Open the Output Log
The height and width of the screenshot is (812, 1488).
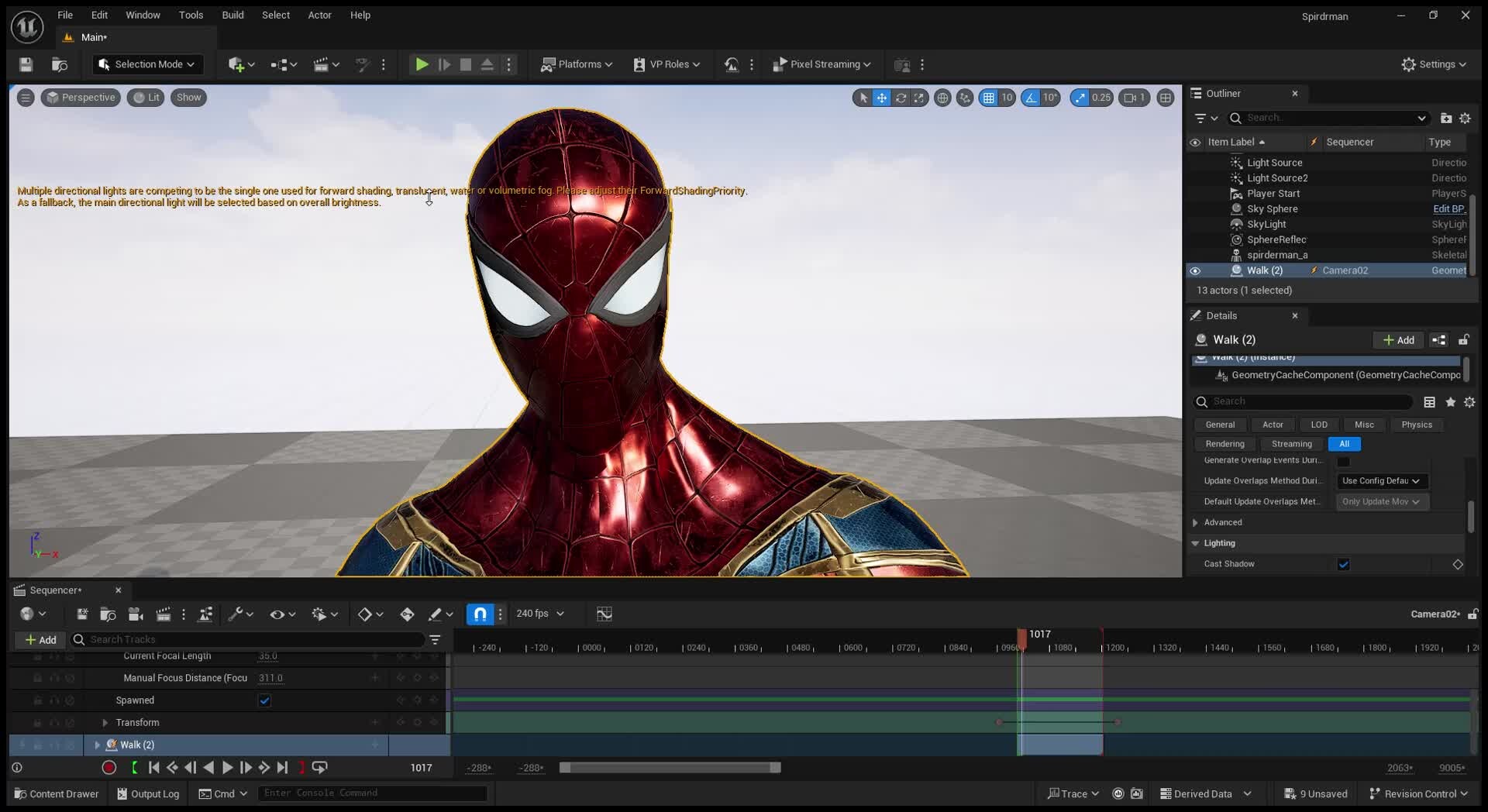tap(148, 793)
